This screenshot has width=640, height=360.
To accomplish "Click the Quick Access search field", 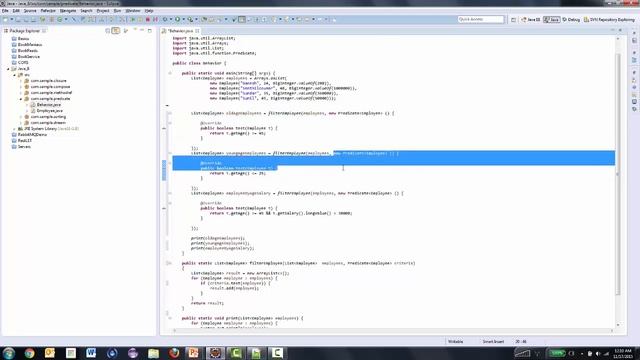I will (x=480, y=19).
